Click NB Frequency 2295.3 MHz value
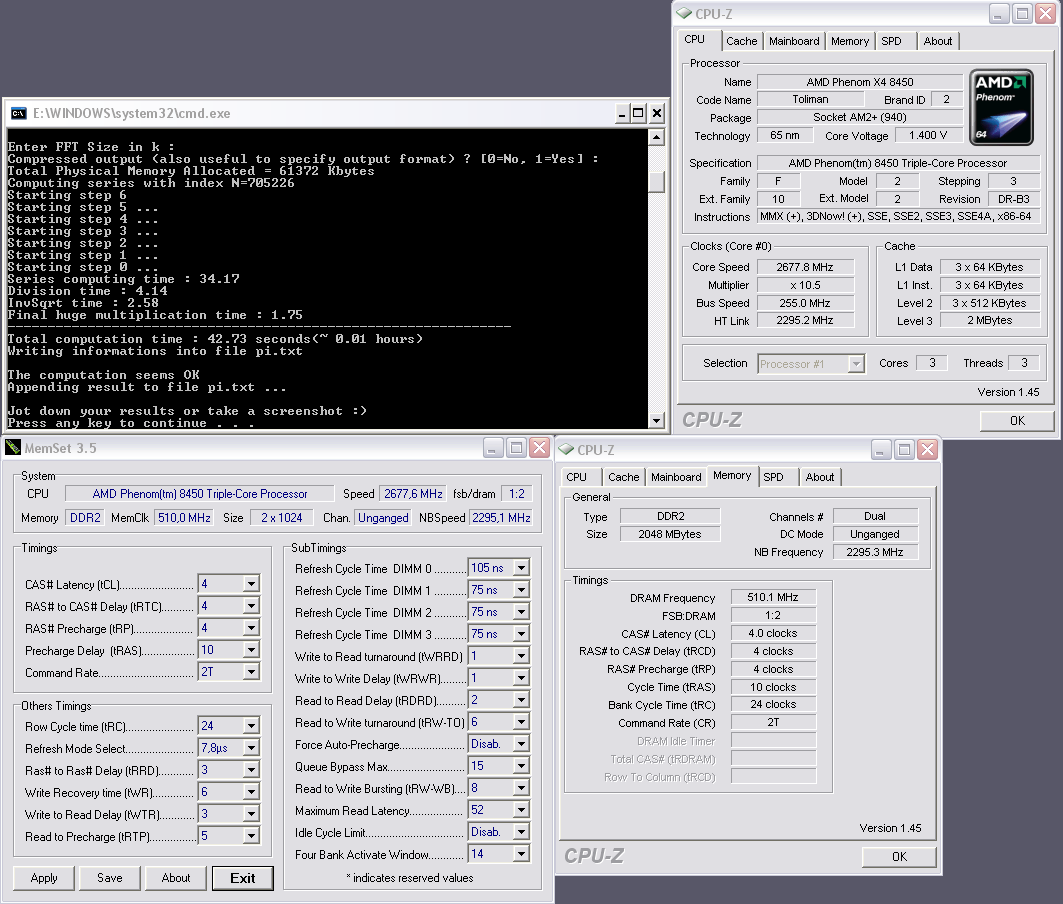Image resolution: width=1063 pixels, height=904 pixels. 875,552
